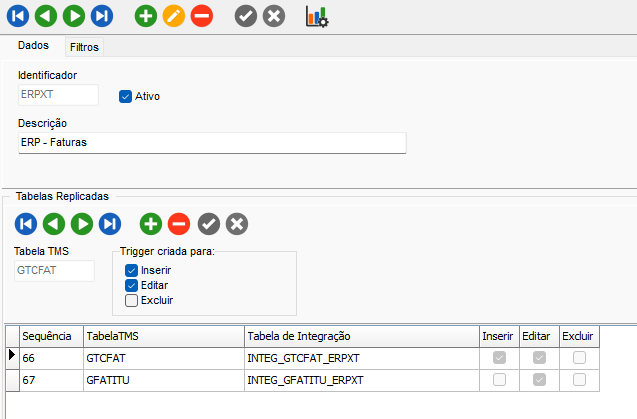Add new record with top green plus
637x419 pixels.
pyautogui.click(x=146, y=16)
